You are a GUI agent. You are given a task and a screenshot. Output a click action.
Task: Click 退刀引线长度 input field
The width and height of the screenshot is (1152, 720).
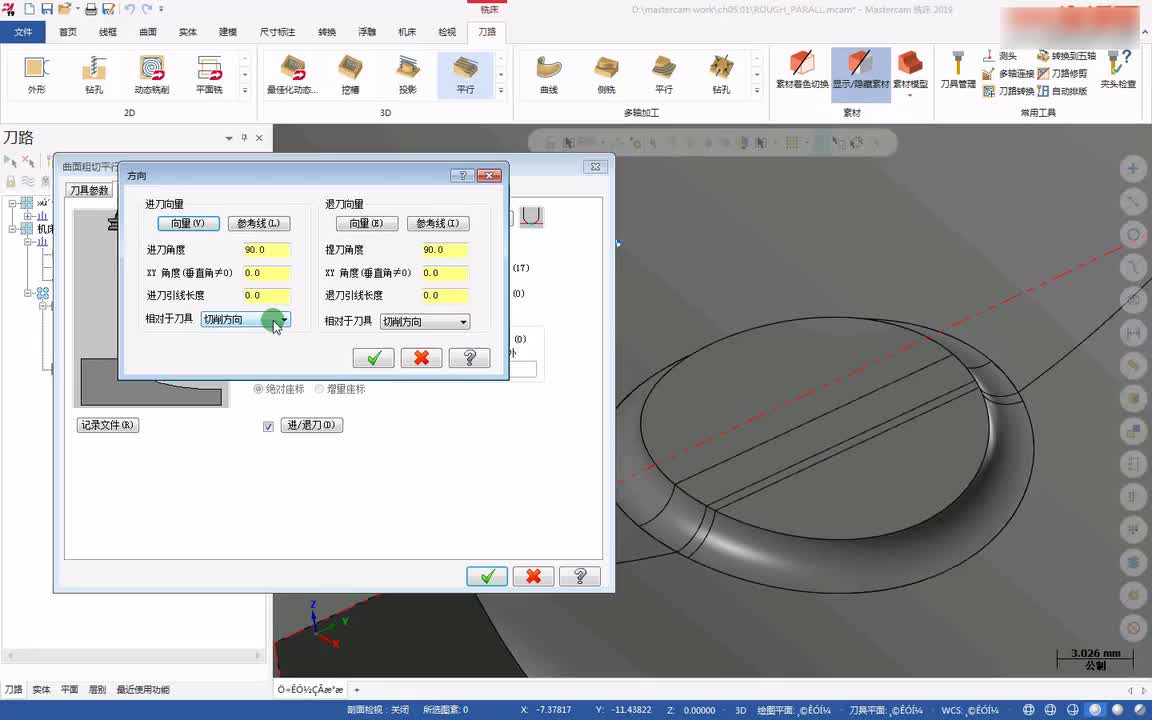[x=445, y=295]
